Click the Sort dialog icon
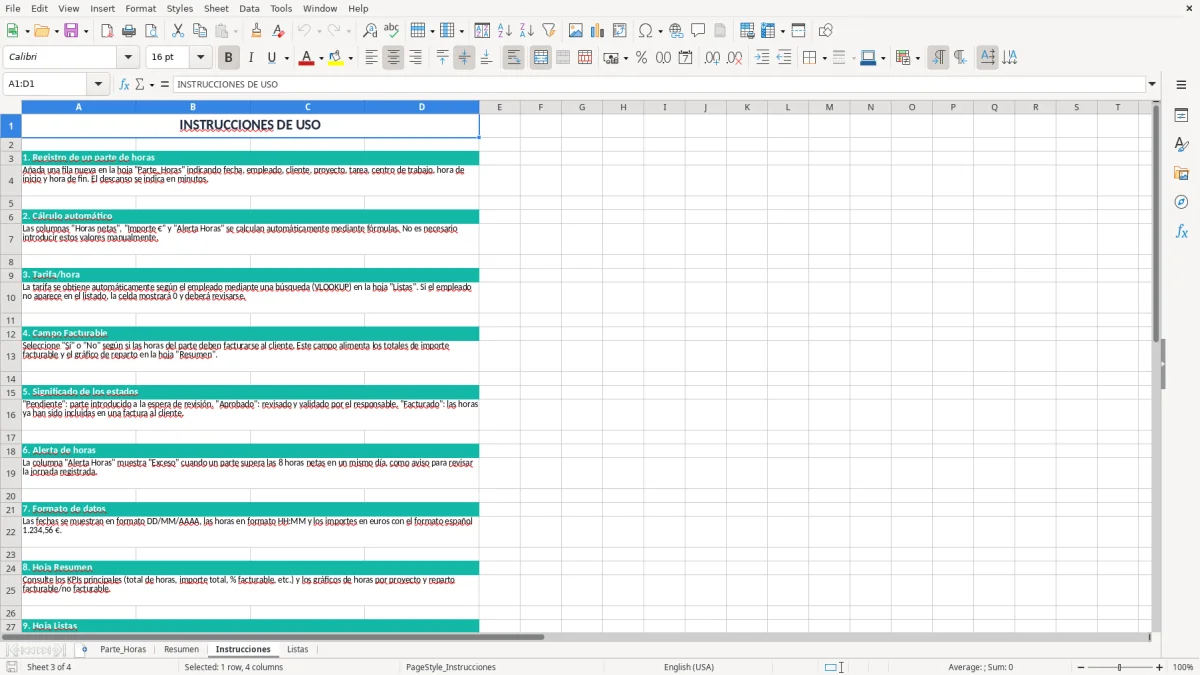1200x675 pixels. pyautogui.click(x=482, y=31)
